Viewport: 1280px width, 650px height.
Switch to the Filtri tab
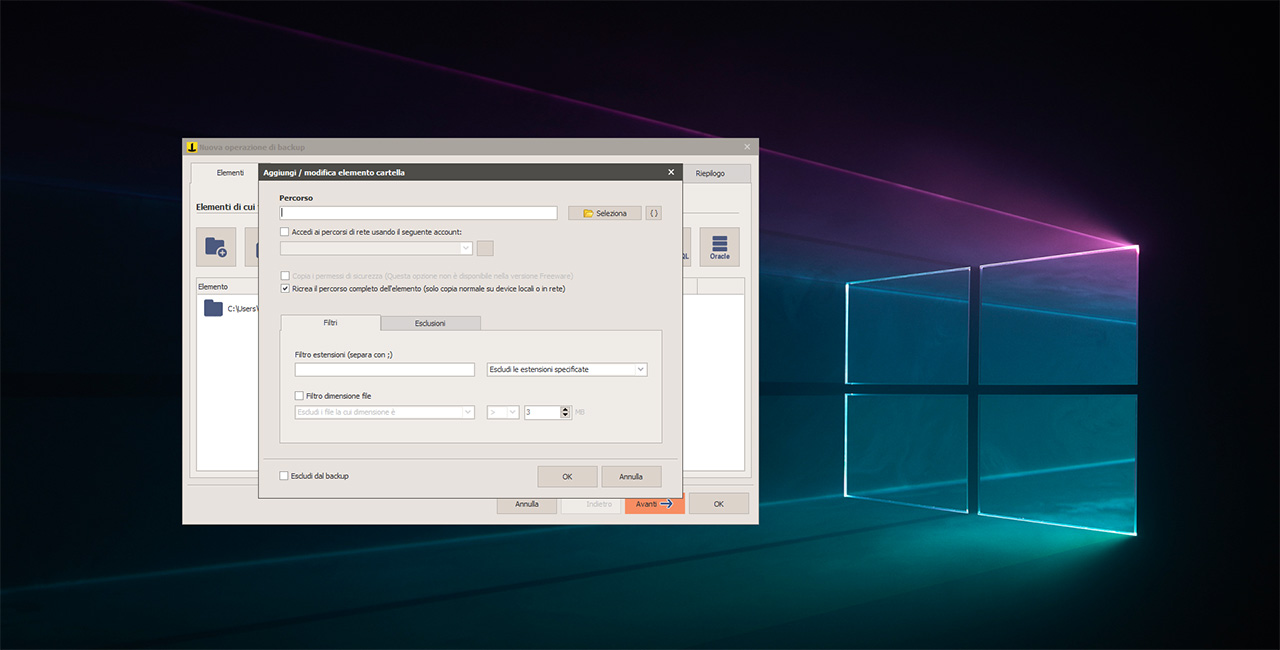click(330, 323)
